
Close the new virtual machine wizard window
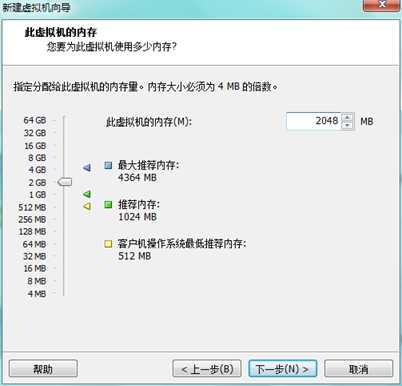pos(382,5)
